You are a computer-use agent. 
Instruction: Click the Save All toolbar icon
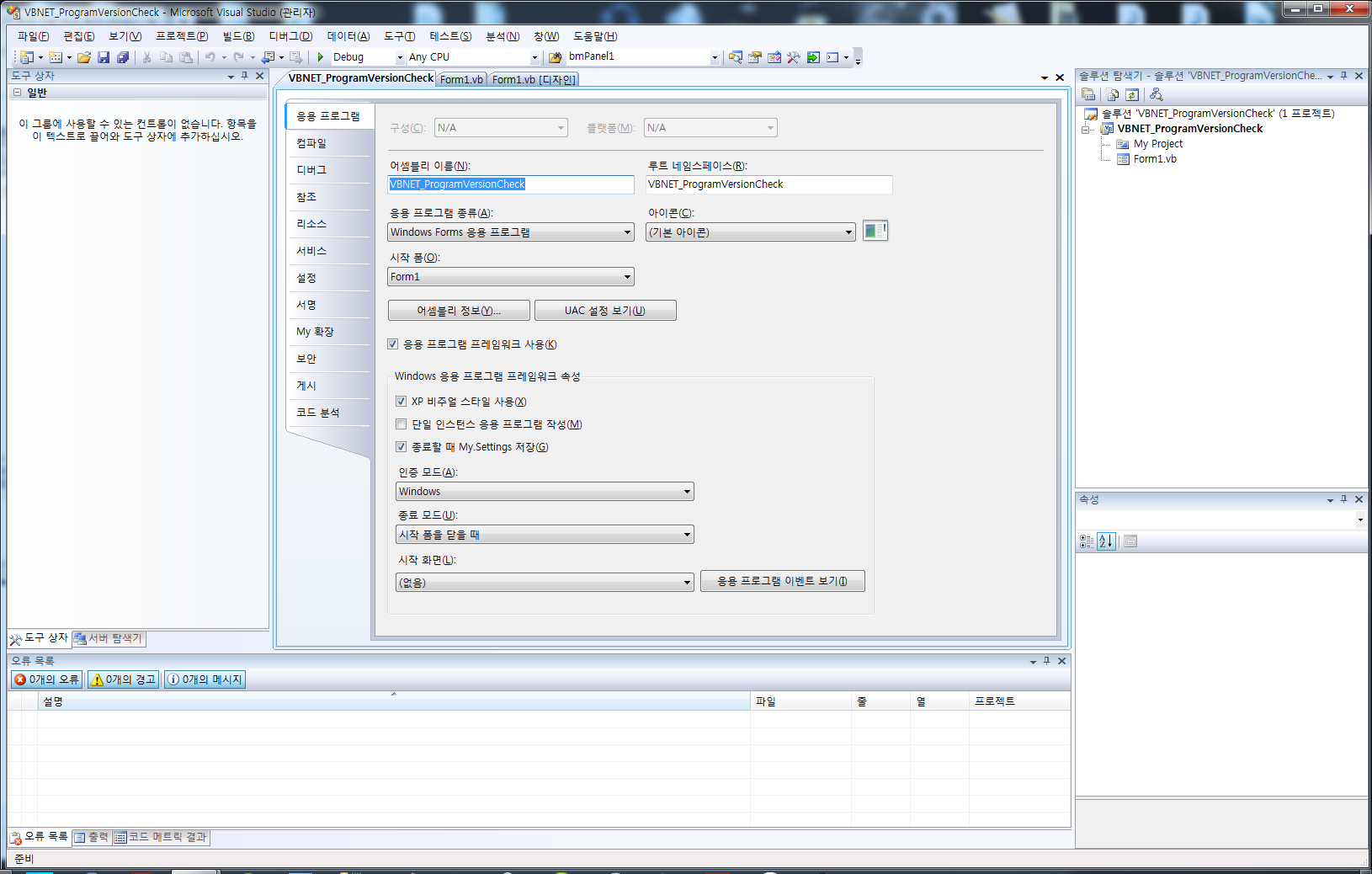tap(123, 57)
